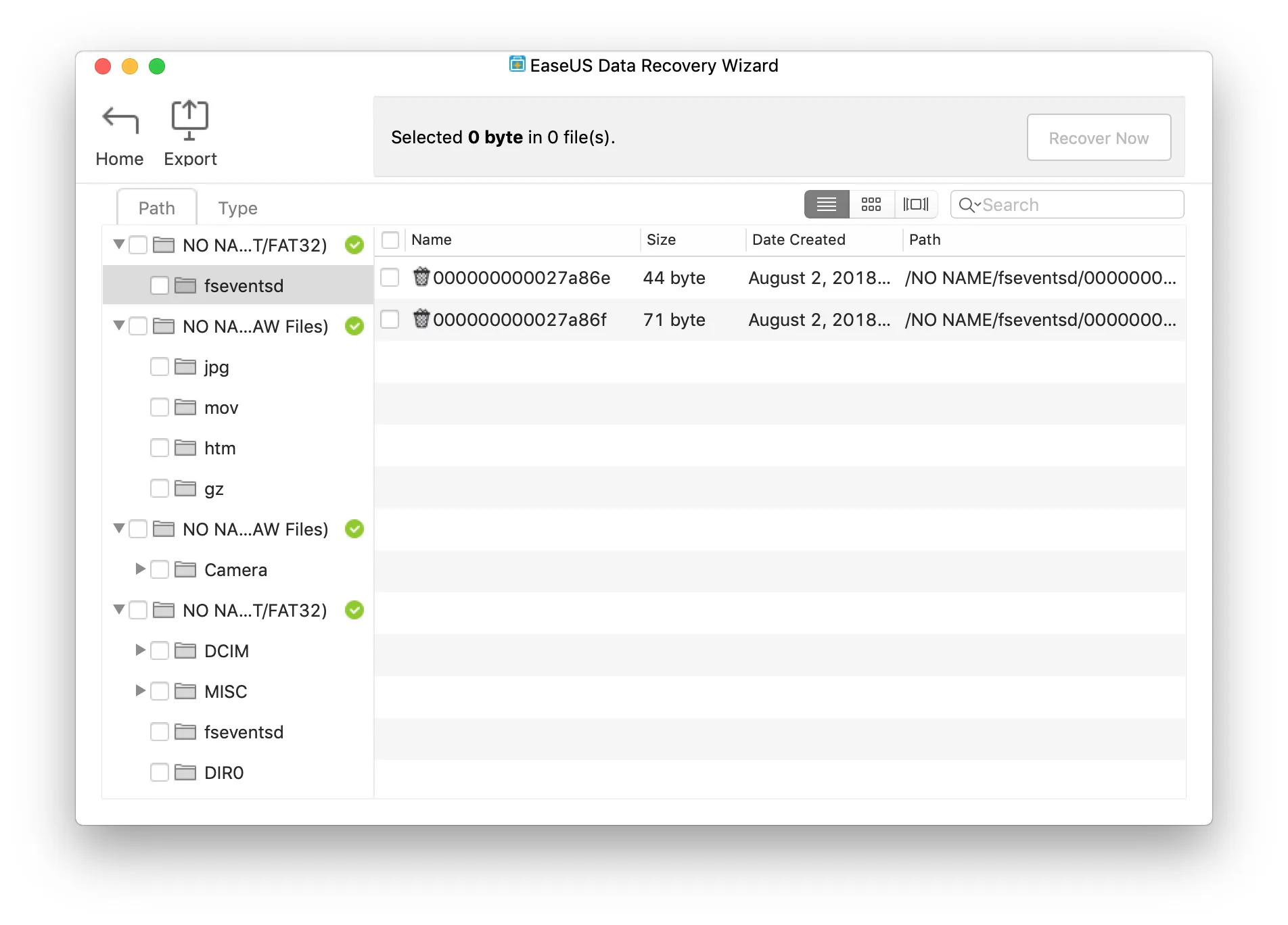The image size is (1288, 925).
Task: Switch to list view mode icon
Action: pos(826,204)
